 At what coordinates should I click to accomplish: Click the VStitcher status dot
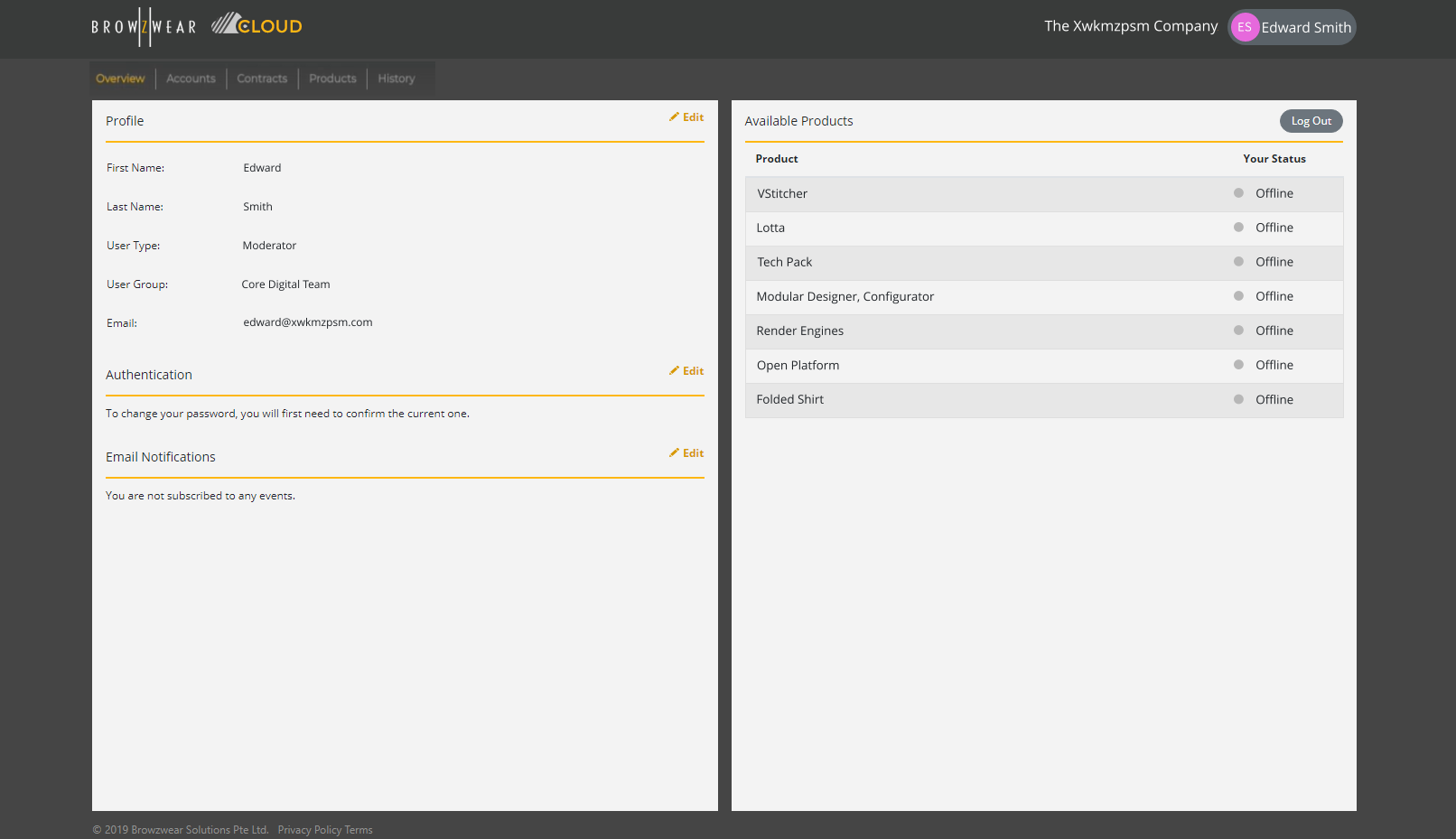1238,192
